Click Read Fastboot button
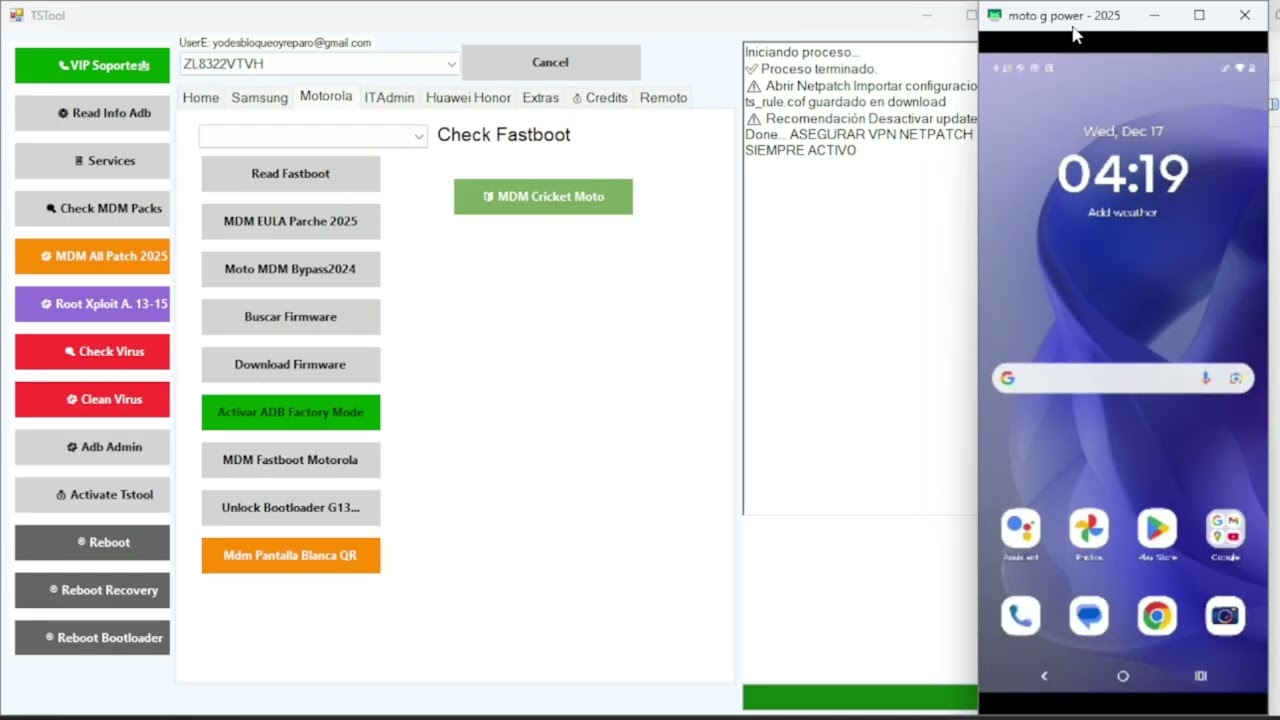 point(291,174)
